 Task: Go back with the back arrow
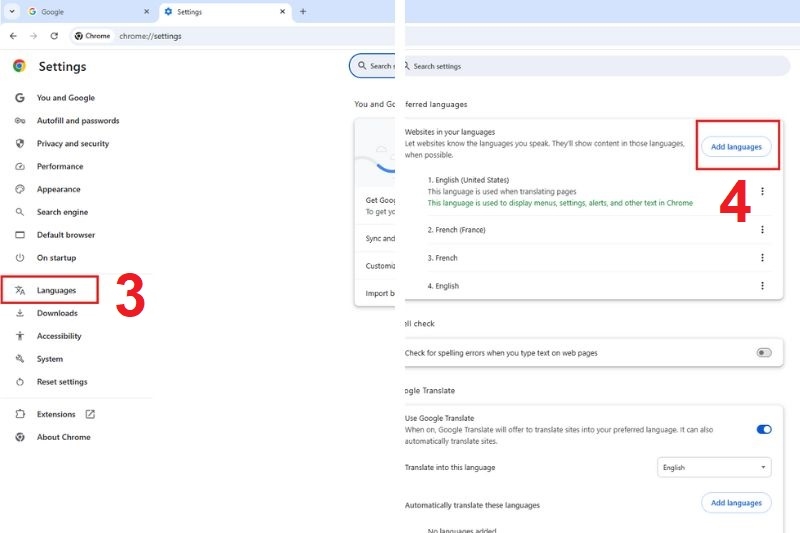coord(13,36)
